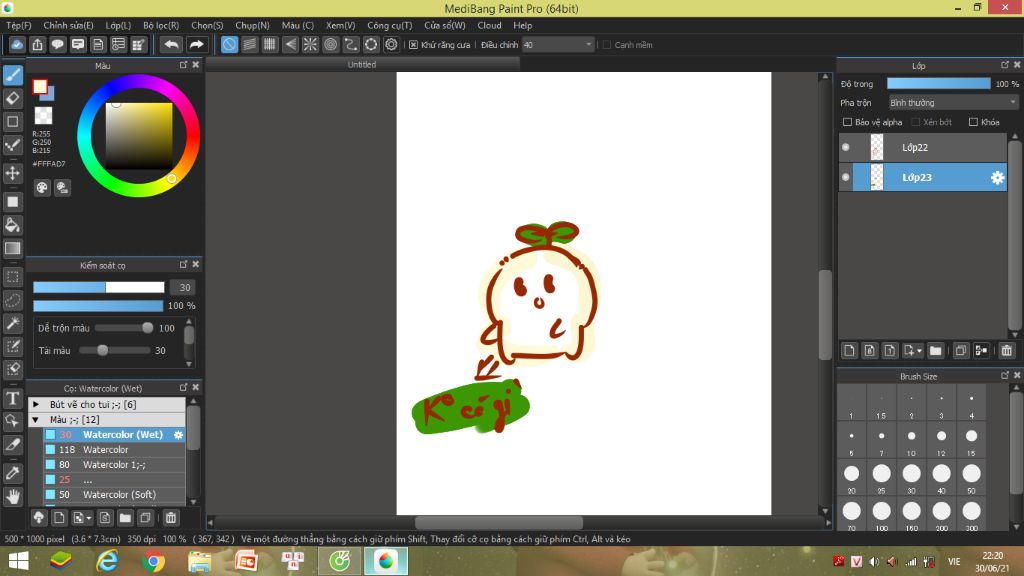The image size is (1024, 576).
Task: Open the add layer dropdown in the Lớp panel
Action: 912,351
